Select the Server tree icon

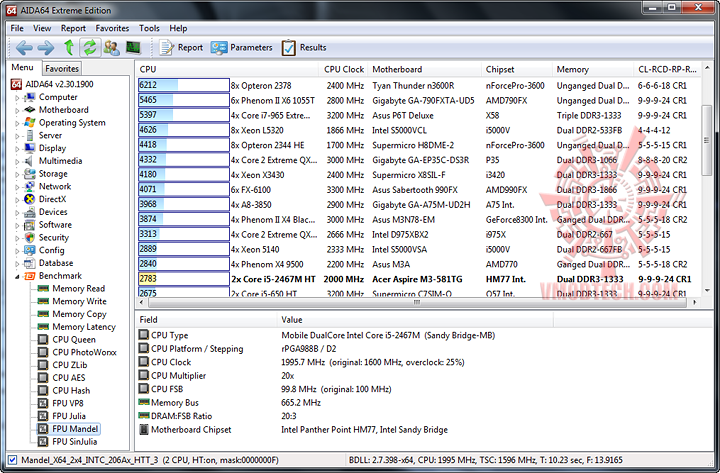pos(29,135)
